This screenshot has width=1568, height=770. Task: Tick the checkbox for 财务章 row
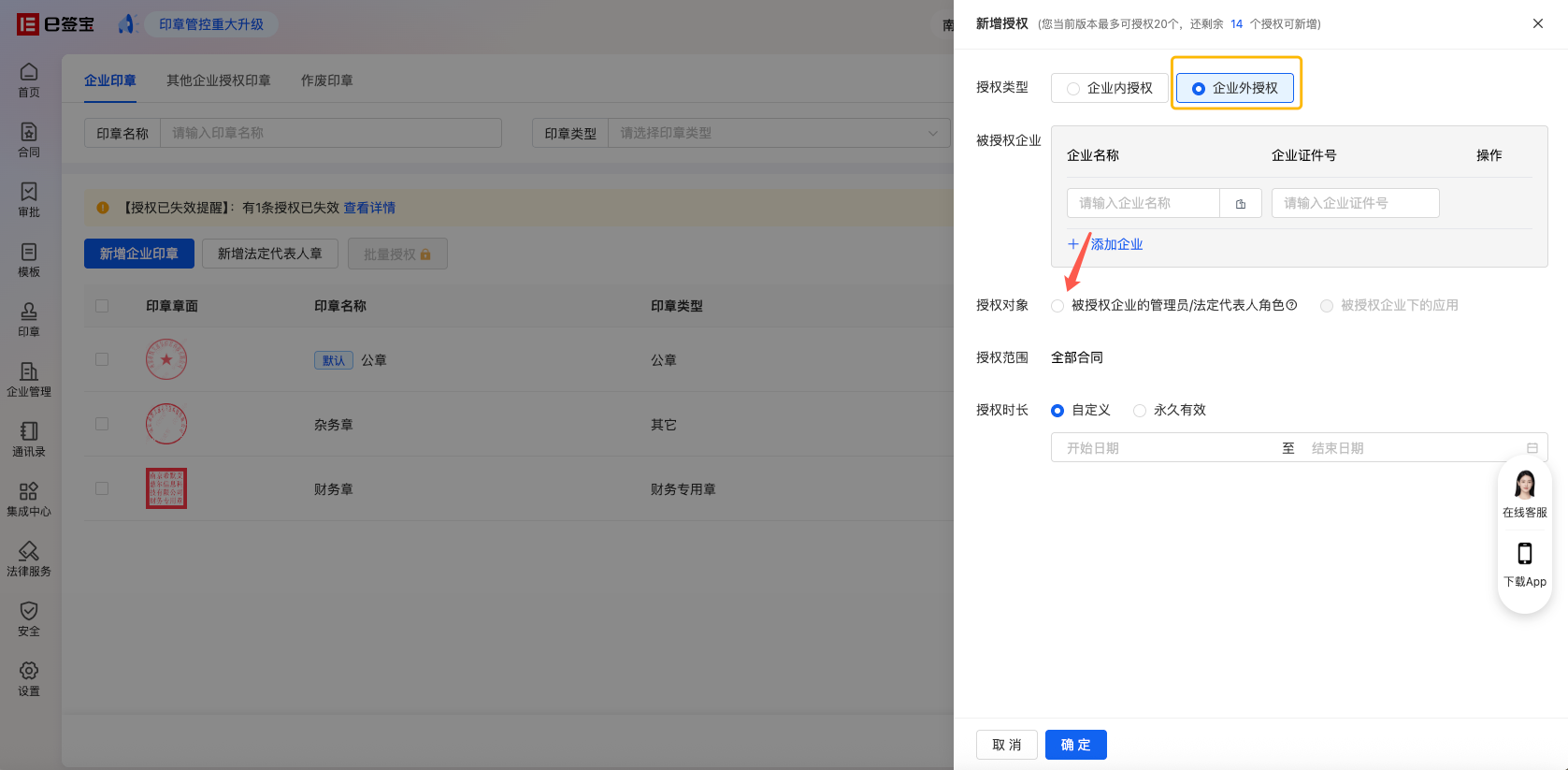(x=102, y=488)
